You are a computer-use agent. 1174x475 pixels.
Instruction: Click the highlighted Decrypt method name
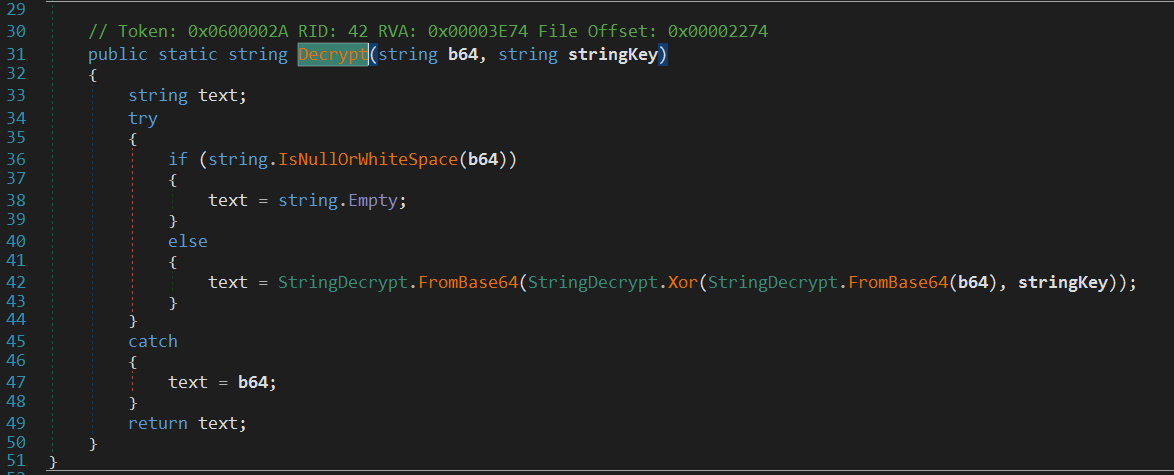tap(332, 54)
